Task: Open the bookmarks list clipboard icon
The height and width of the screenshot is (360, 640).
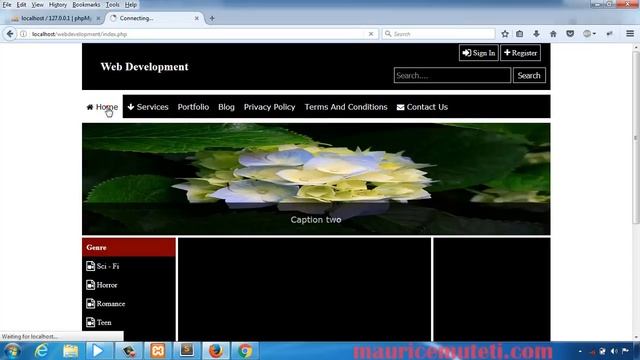Action: click(x=520, y=34)
